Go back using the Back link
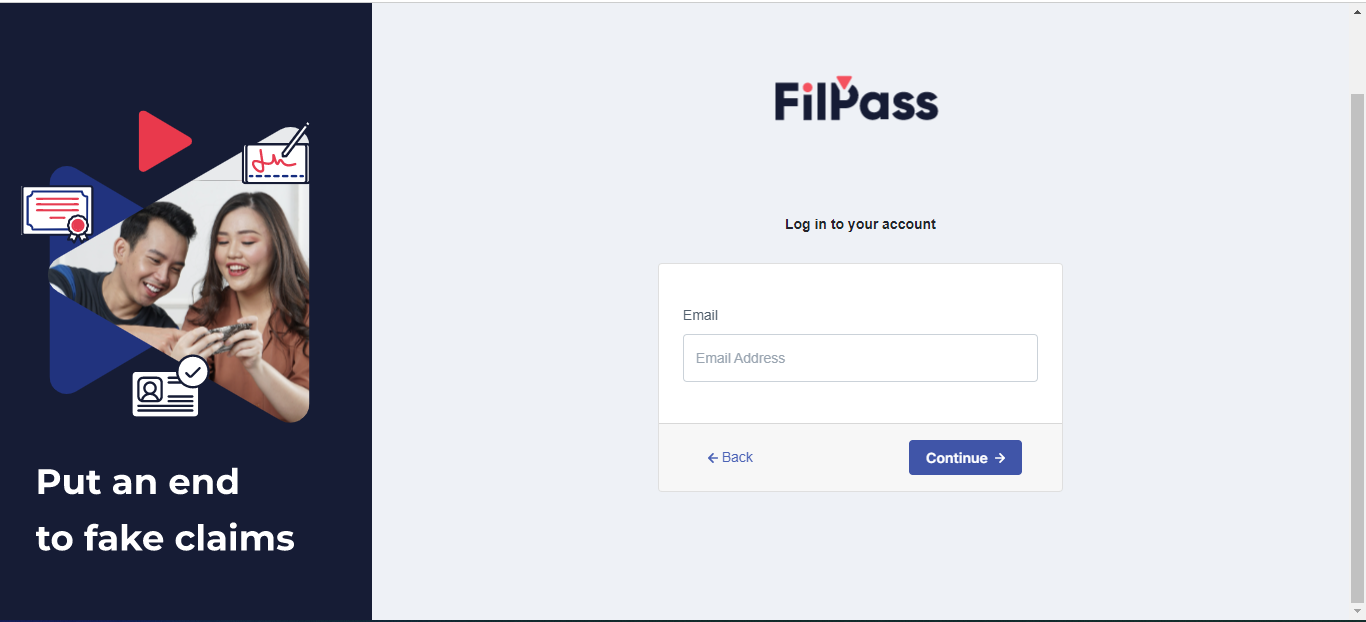1366x622 pixels. tap(730, 458)
